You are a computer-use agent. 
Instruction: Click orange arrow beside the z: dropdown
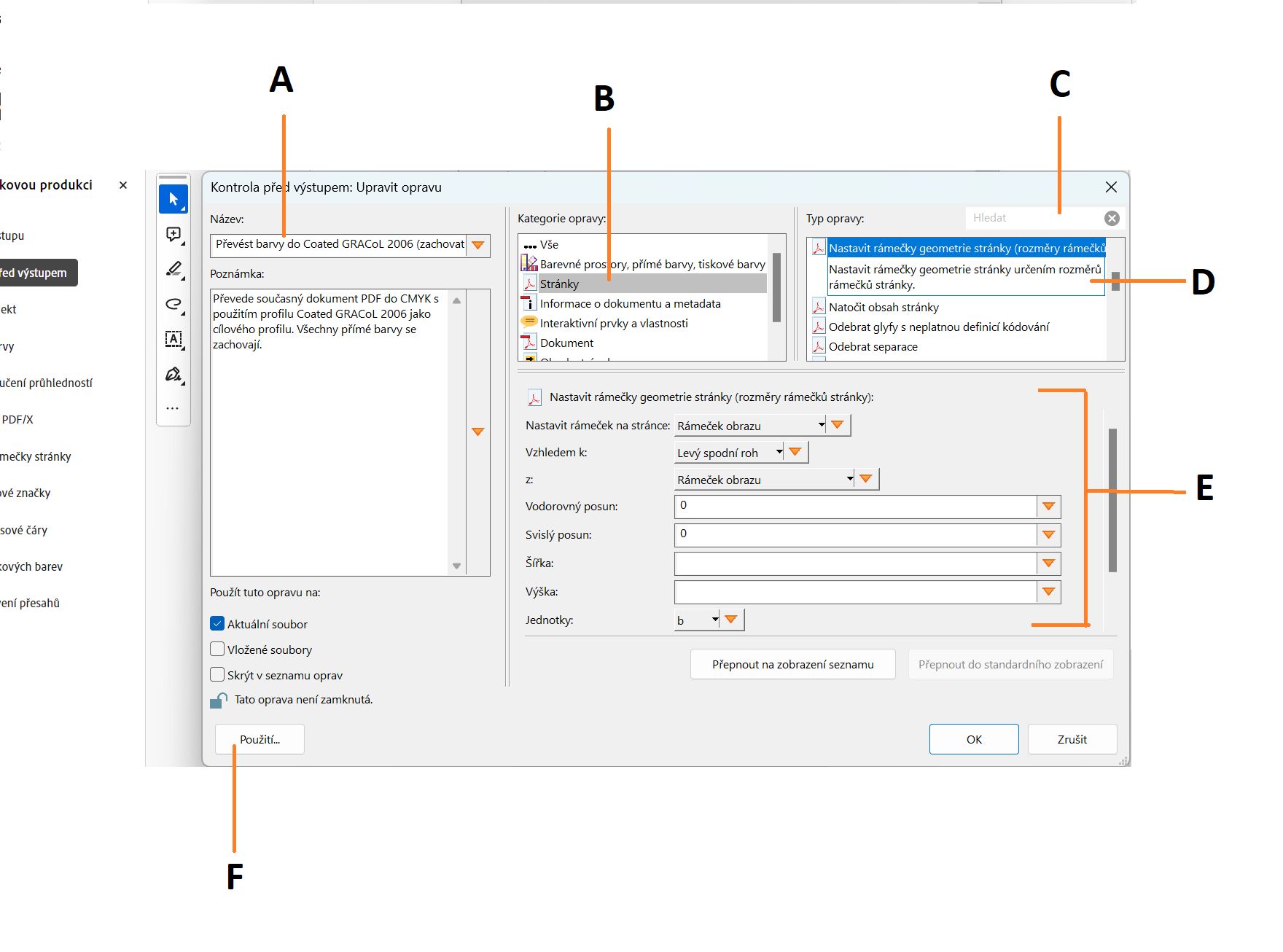pos(866,479)
